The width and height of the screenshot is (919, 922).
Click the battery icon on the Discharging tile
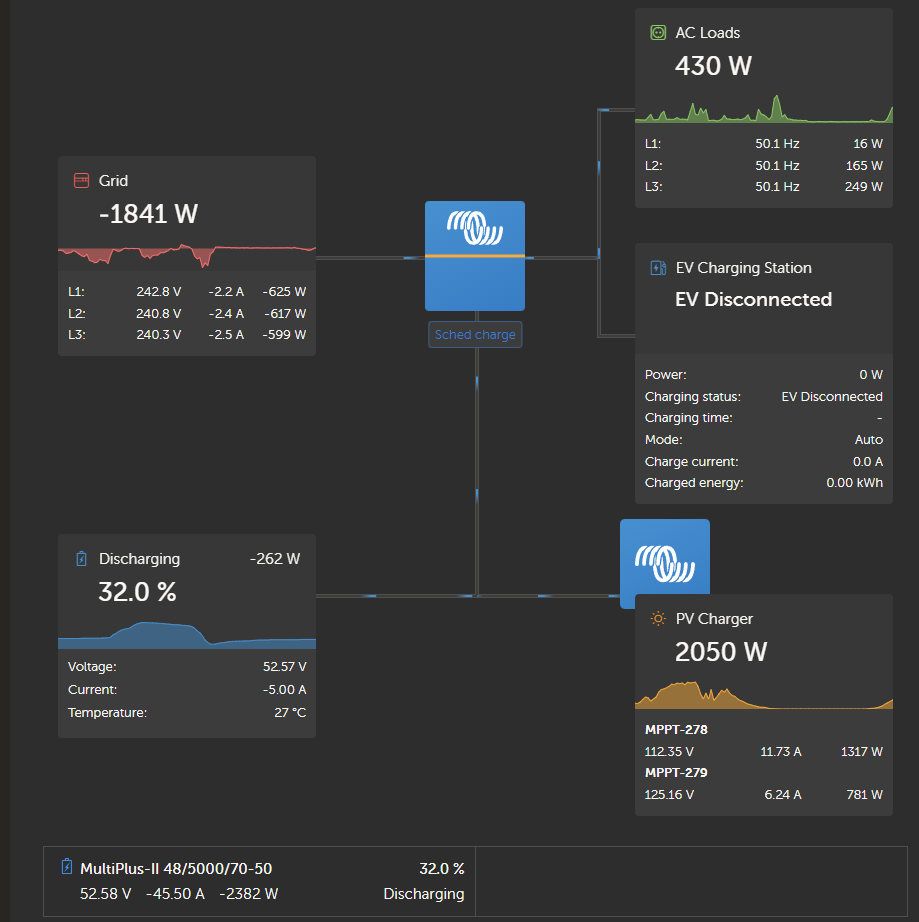coord(80,558)
